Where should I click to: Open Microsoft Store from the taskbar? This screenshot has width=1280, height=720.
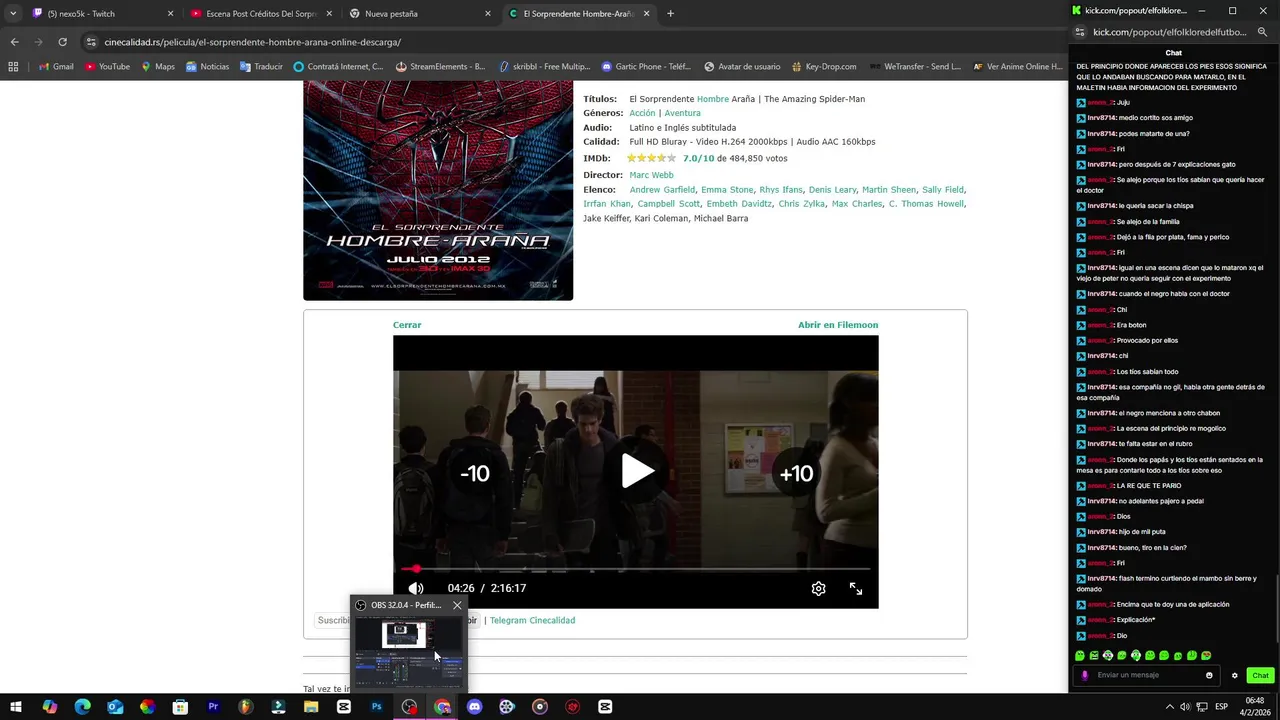click(x=180, y=707)
